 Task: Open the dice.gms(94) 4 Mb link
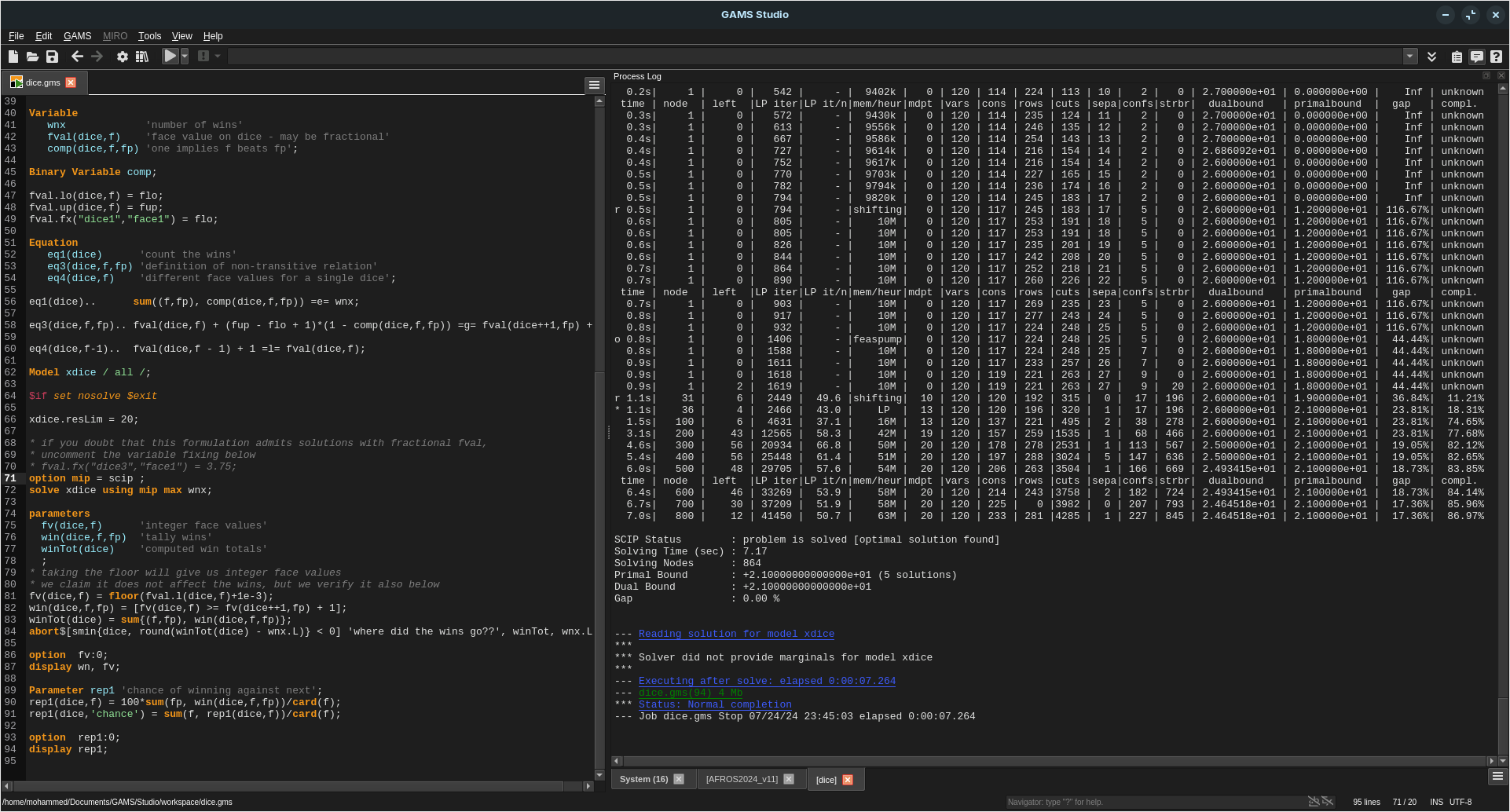pyautogui.click(x=691, y=693)
